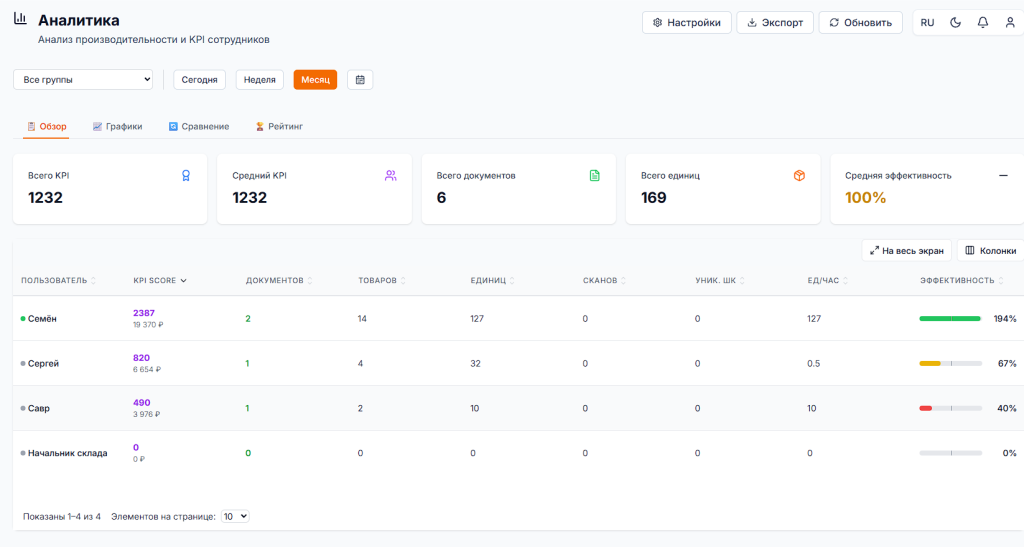
Task: Toggle dark mode with moon icon
Action: (x=955, y=23)
